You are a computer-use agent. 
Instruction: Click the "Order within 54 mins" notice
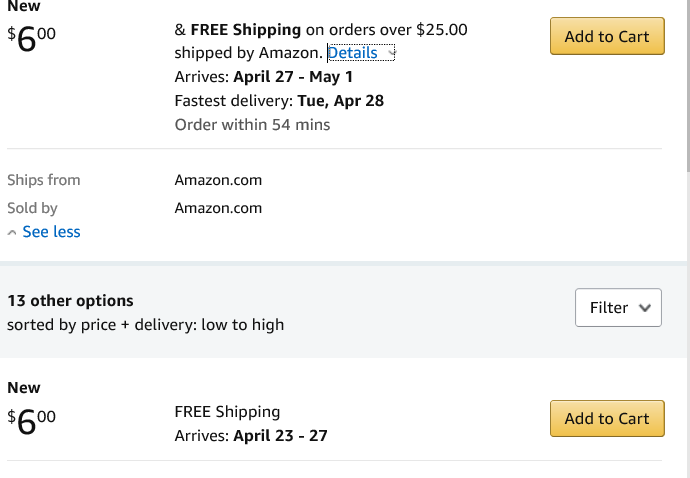[x=252, y=125]
